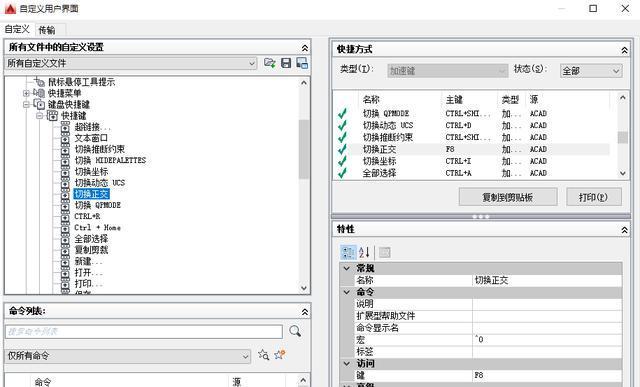Click the shortcuts list scroll down arrow
The height and width of the screenshot is (387, 640).
622,173
